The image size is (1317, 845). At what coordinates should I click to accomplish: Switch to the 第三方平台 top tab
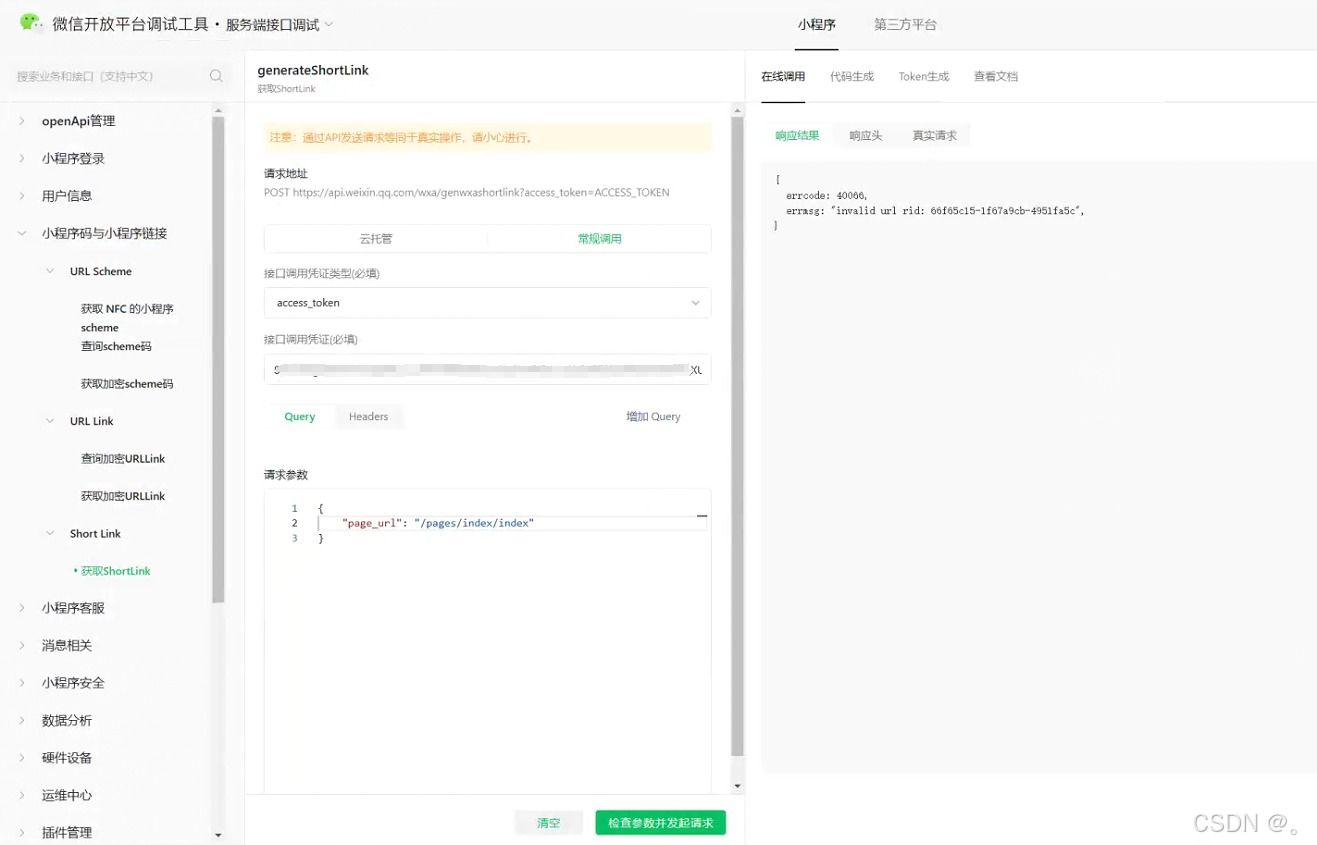[905, 25]
